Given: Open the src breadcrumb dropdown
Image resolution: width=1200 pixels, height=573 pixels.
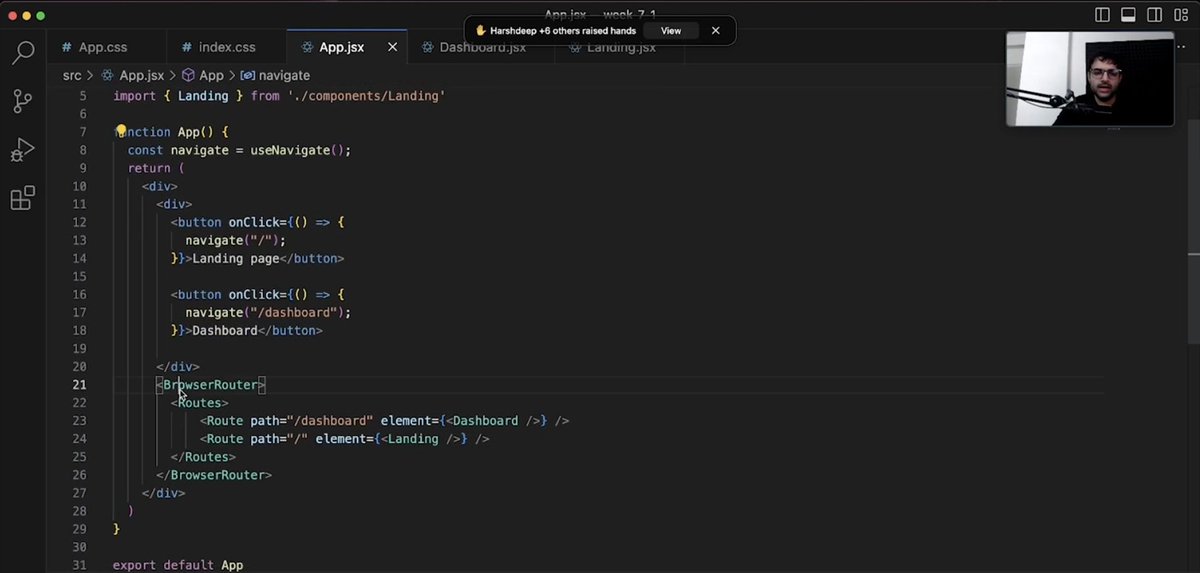Looking at the screenshot, I should pyautogui.click(x=72, y=75).
